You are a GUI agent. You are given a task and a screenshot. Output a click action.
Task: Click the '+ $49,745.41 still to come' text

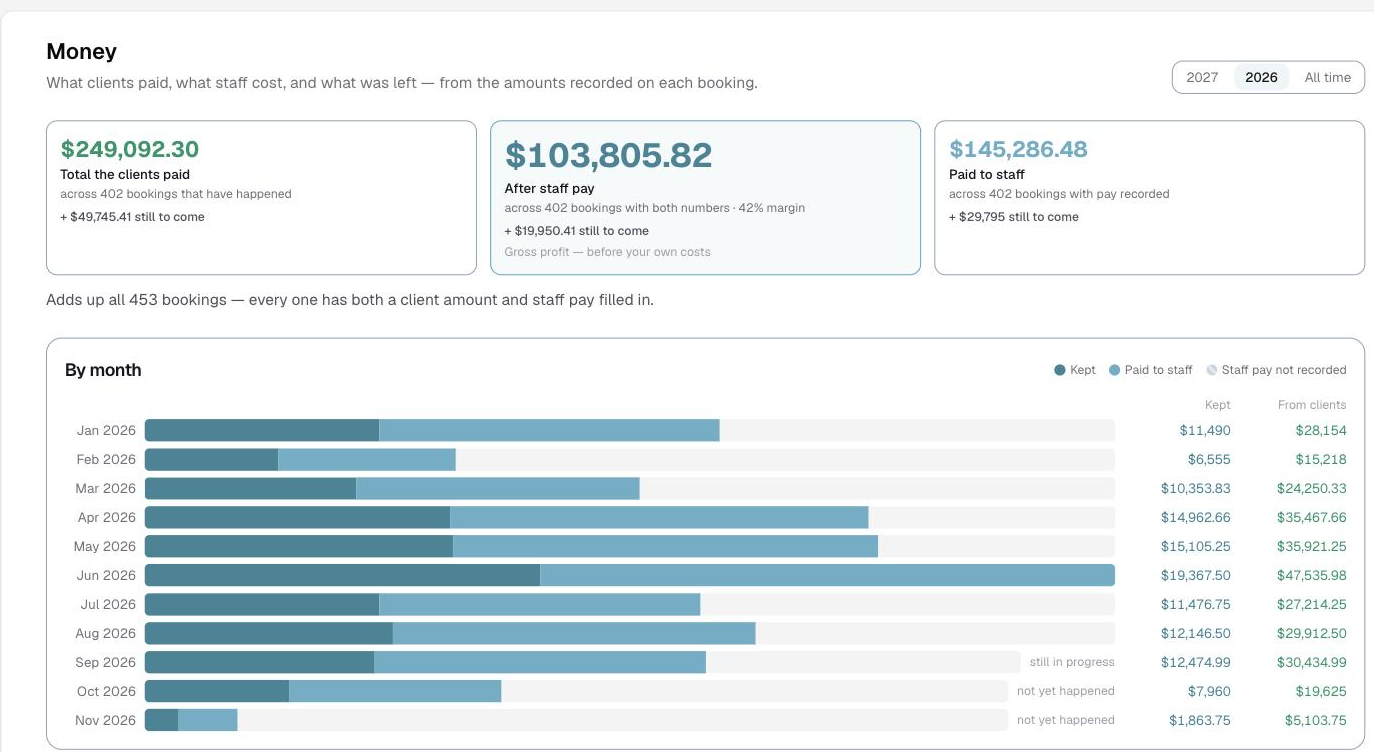(x=132, y=217)
